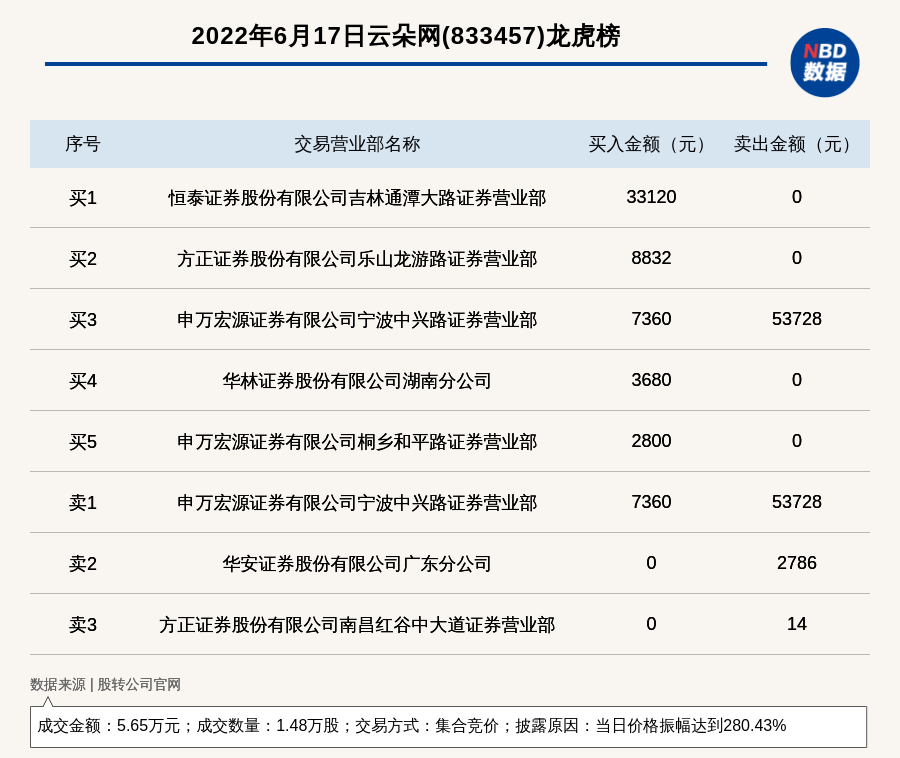Click buy amount 7360 in 买3 row

pyautogui.click(x=651, y=319)
